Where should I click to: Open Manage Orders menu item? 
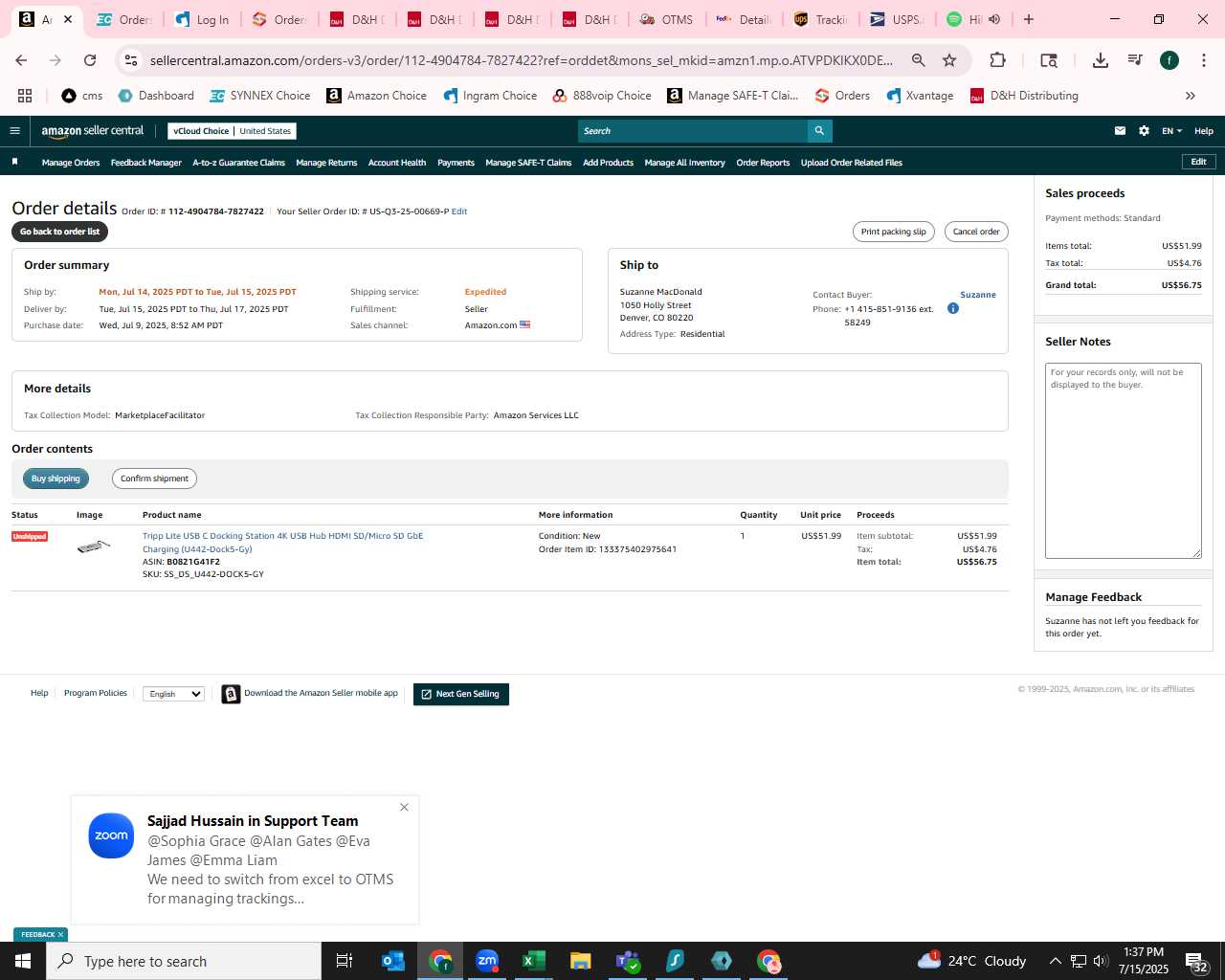(71, 163)
